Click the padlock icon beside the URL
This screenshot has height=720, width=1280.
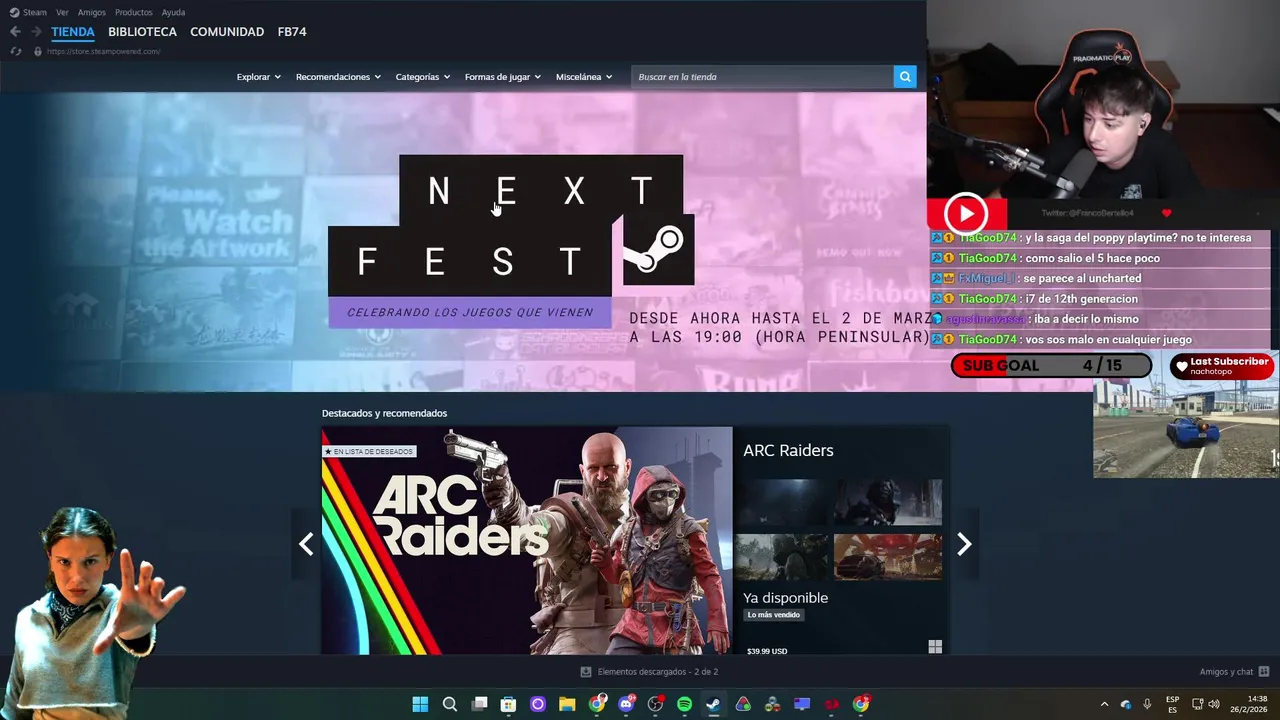point(38,51)
